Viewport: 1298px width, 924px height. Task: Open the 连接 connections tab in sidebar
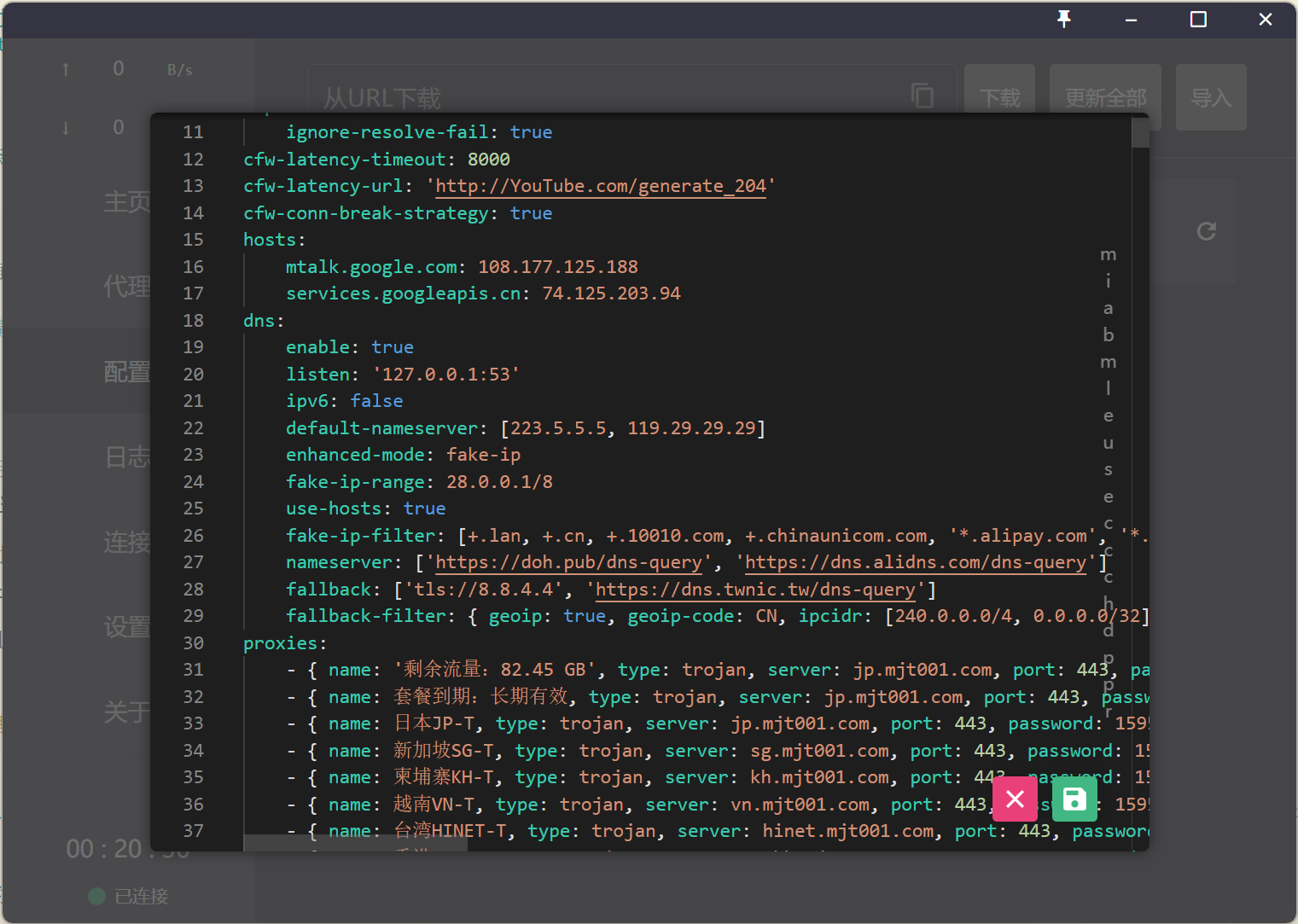127,541
